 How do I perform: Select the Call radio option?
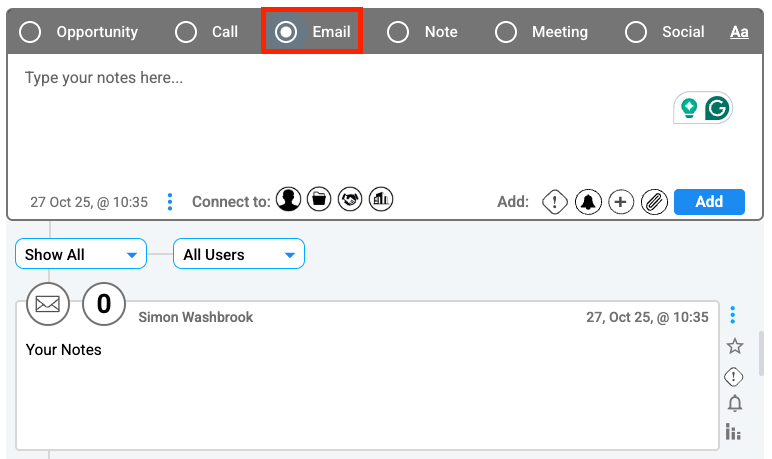[x=186, y=32]
